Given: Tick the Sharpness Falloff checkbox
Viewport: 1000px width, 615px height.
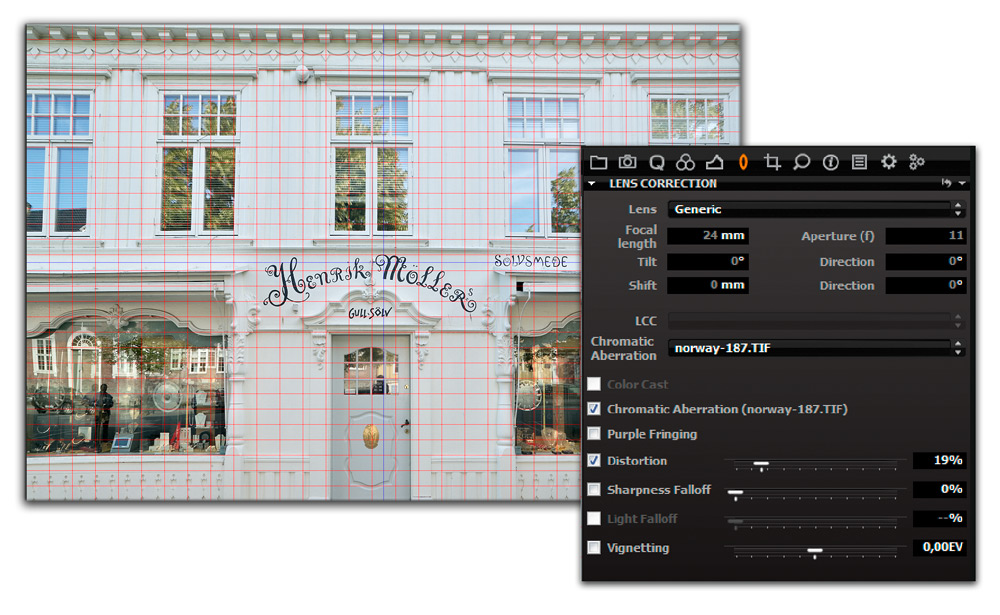Looking at the screenshot, I should [594, 489].
